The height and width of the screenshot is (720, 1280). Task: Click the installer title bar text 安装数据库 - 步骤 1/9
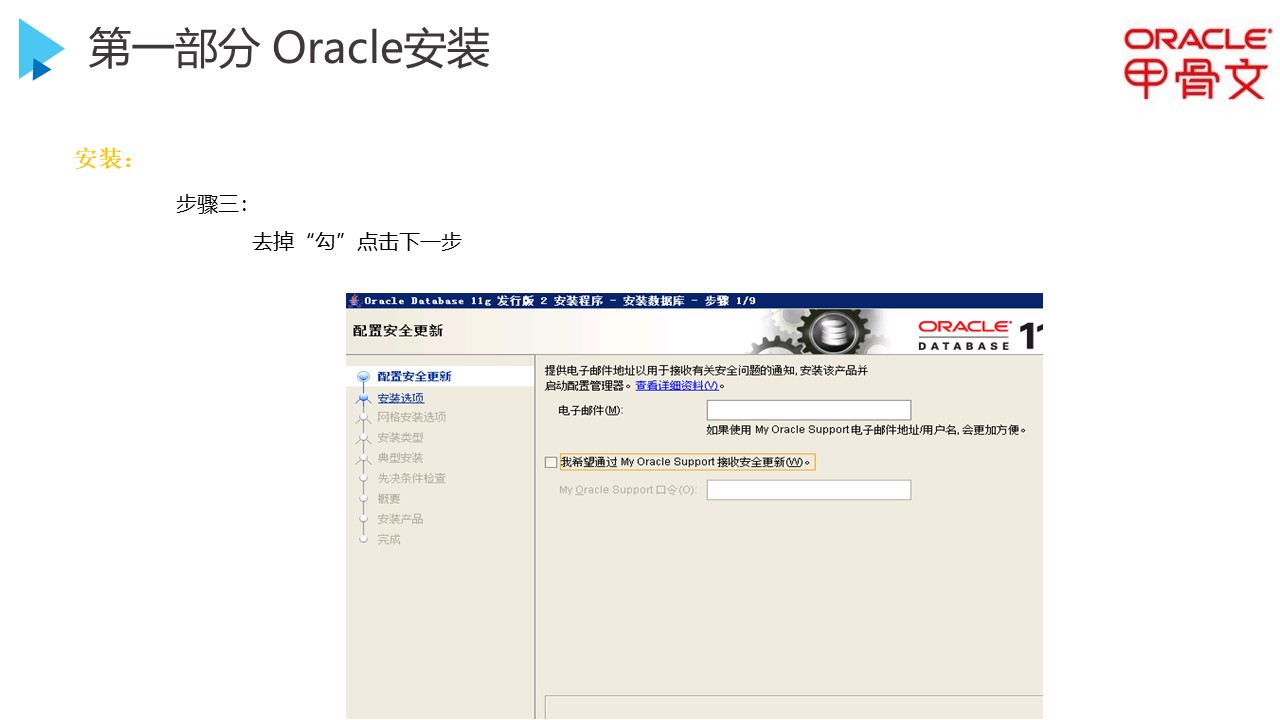coord(689,301)
